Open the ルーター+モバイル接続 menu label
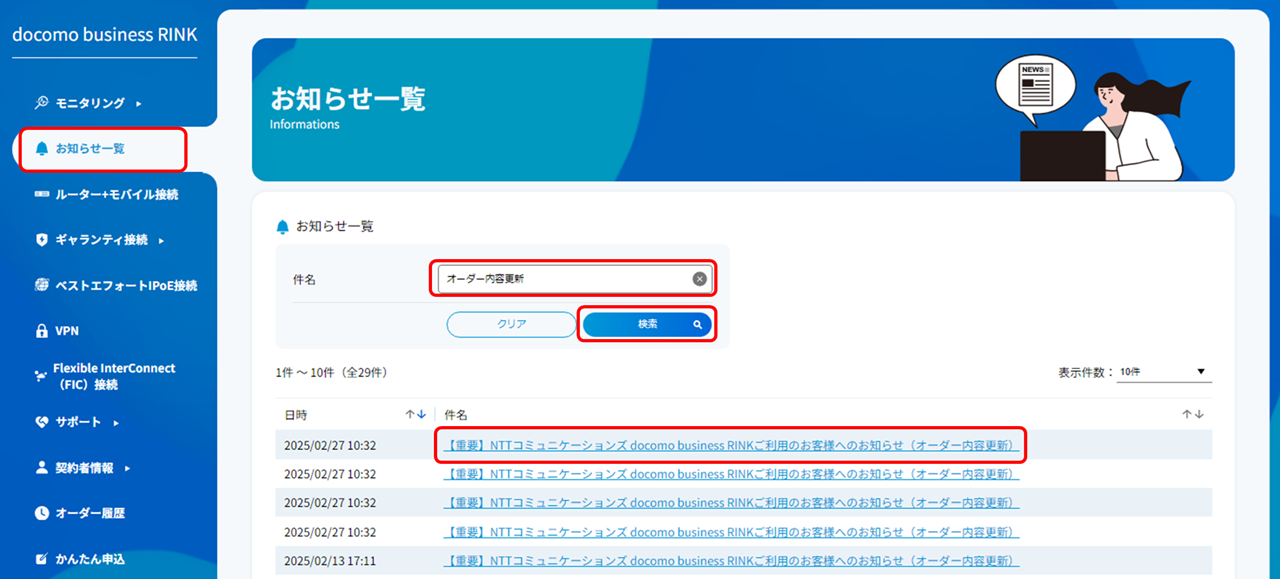1280x579 pixels. pos(117,194)
